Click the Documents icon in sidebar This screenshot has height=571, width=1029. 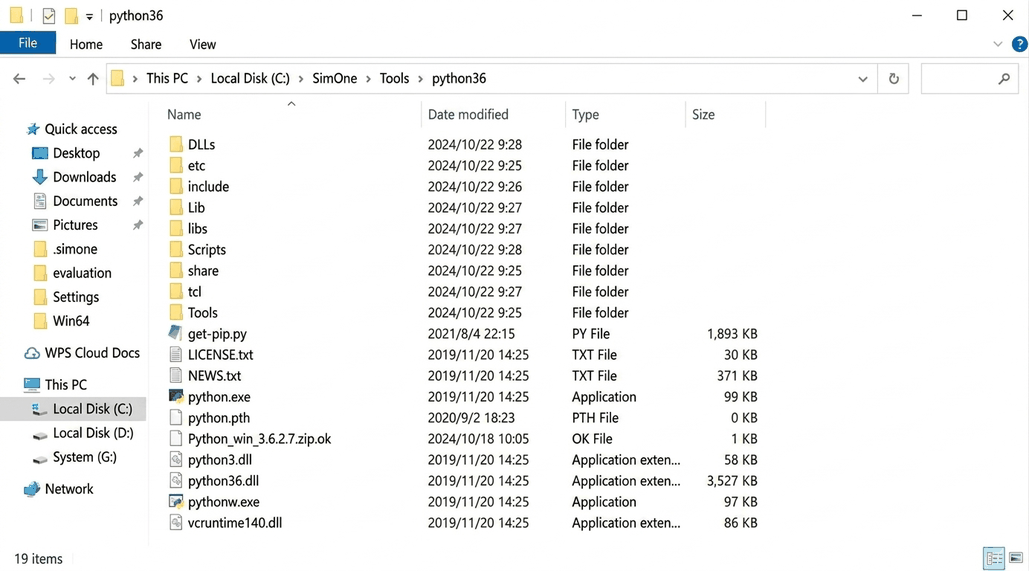tap(40, 201)
